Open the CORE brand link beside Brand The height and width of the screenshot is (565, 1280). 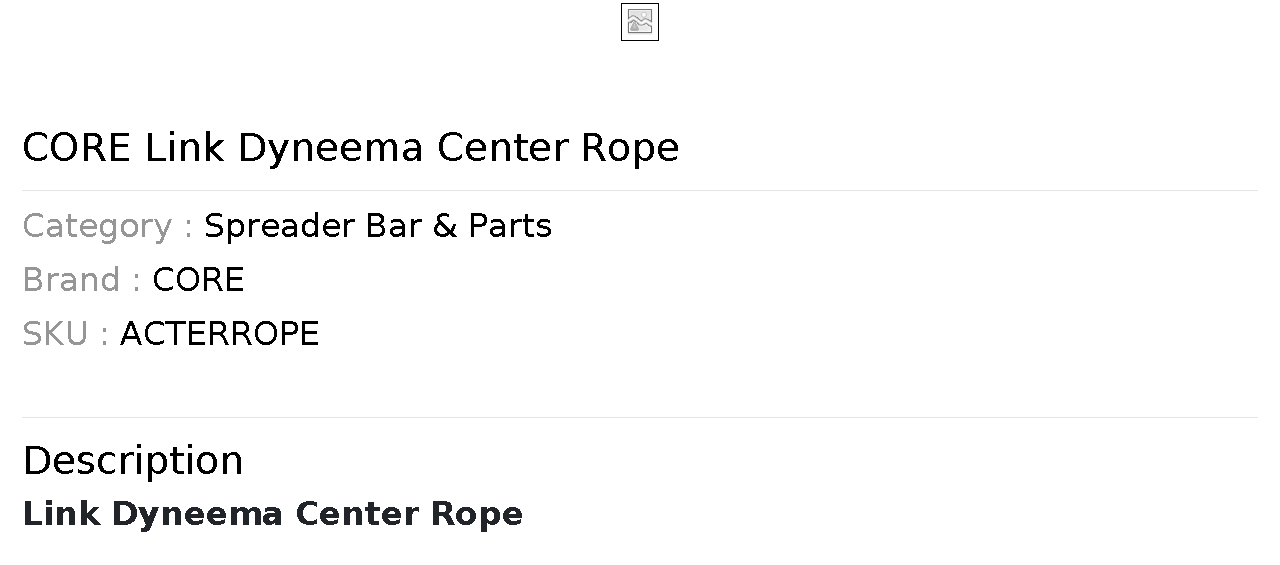[x=198, y=280]
